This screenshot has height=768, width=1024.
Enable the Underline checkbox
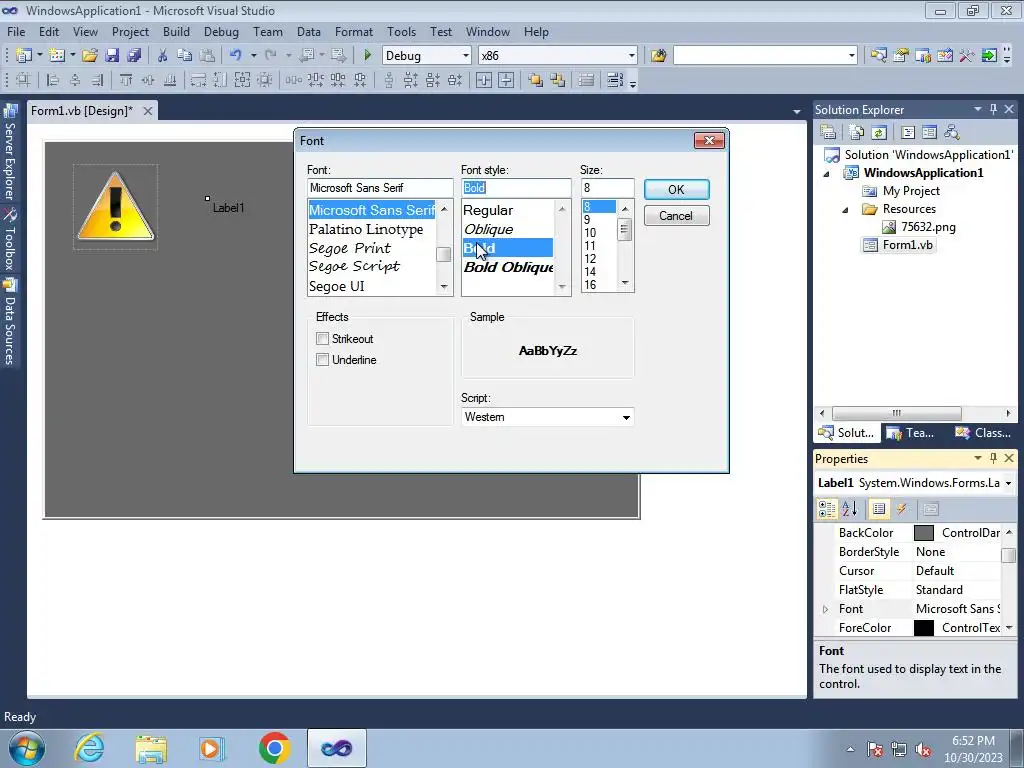(x=322, y=359)
